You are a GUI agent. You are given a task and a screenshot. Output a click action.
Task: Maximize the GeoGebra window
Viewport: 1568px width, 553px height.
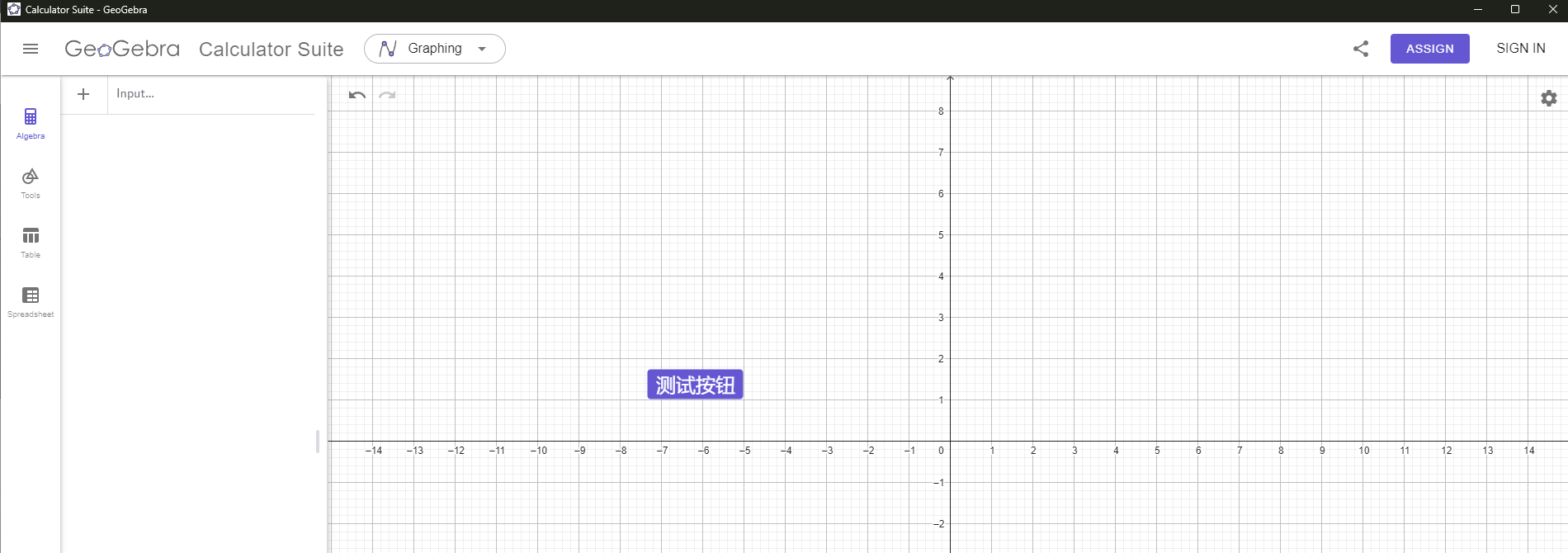[x=1515, y=10]
